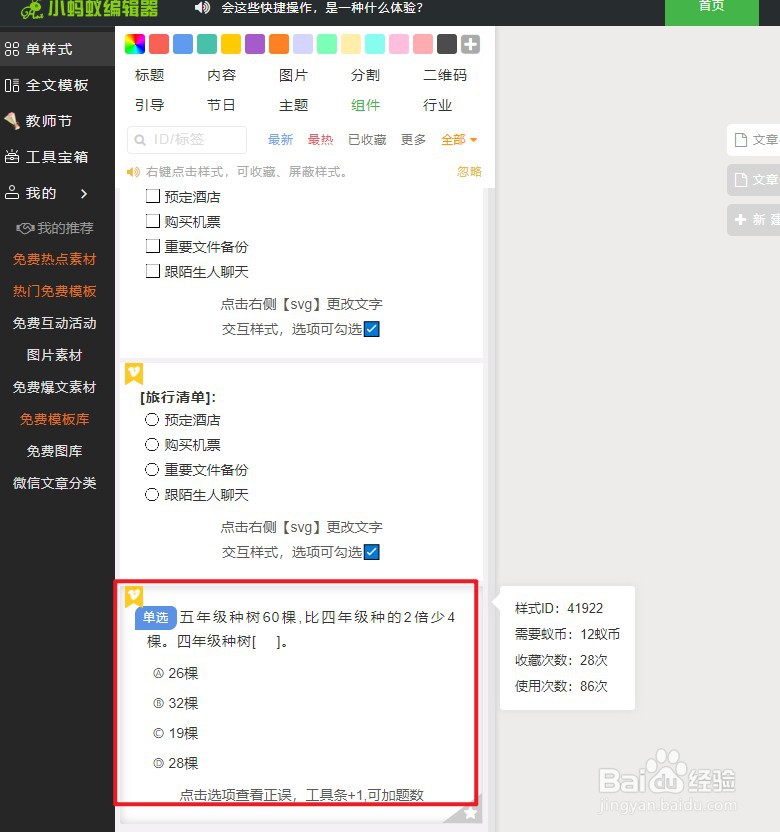Show 已收藏 styles
780x832 pixels.
point(367,140)
